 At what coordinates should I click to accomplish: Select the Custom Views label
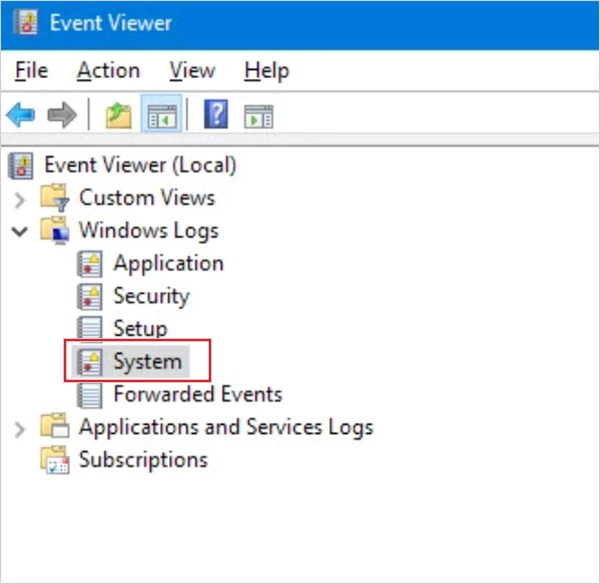[147, 198]
